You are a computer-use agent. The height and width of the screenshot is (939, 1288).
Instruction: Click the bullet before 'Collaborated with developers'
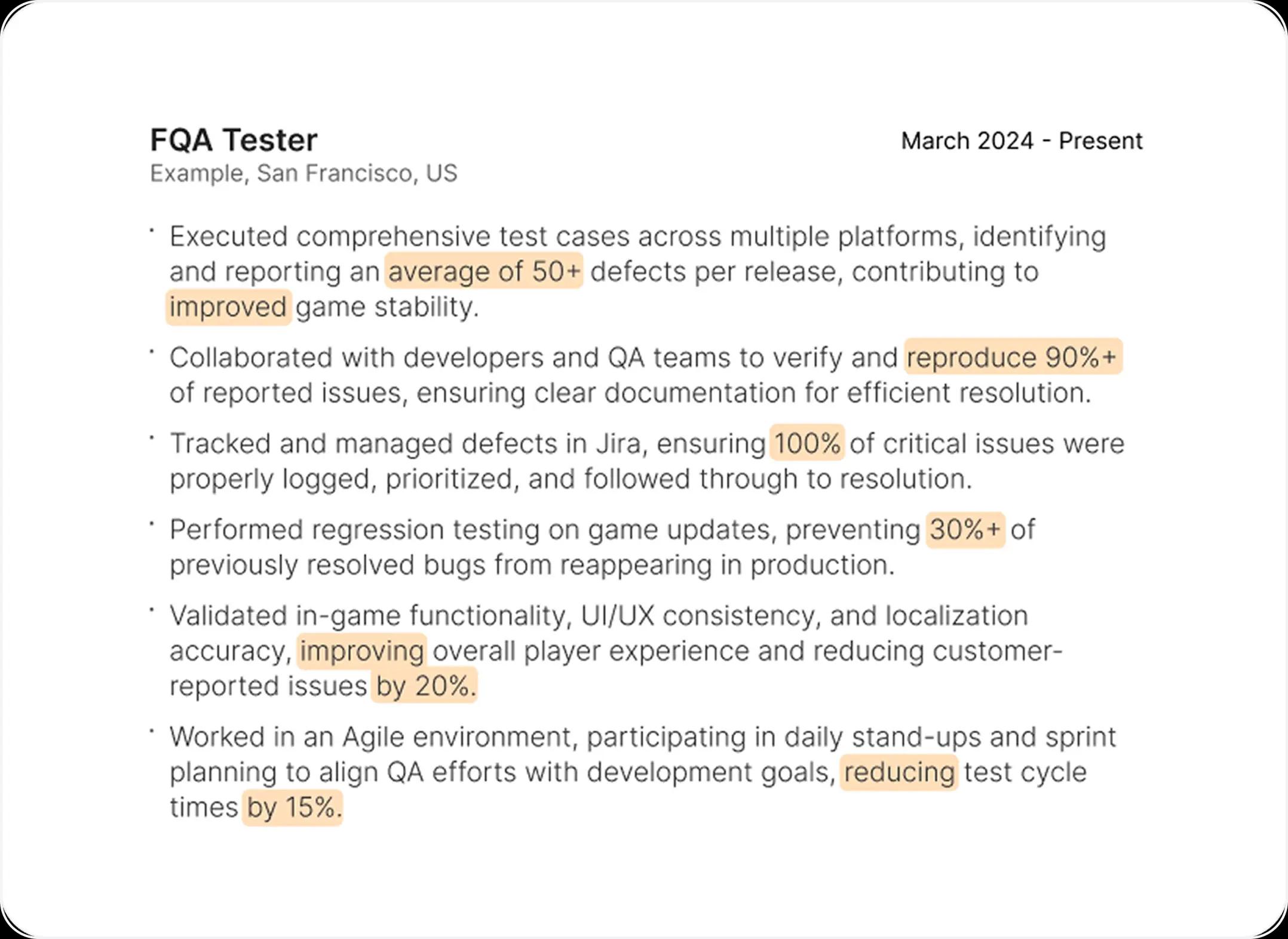pos(152,351)
